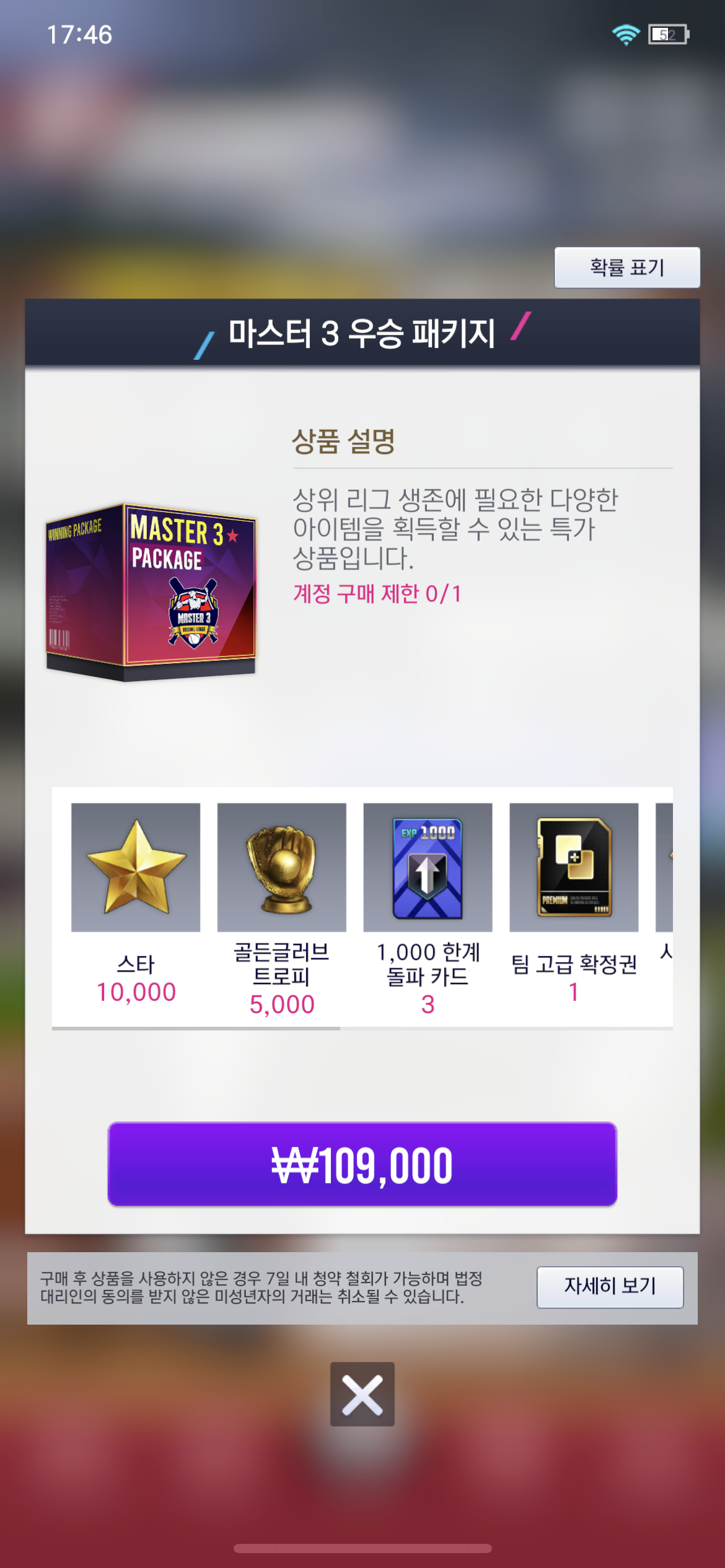Tap the 계정 구매 제한 0/1 text
Screen dimensions: 725x1568
pyautogui.click(x=377, y=594)
